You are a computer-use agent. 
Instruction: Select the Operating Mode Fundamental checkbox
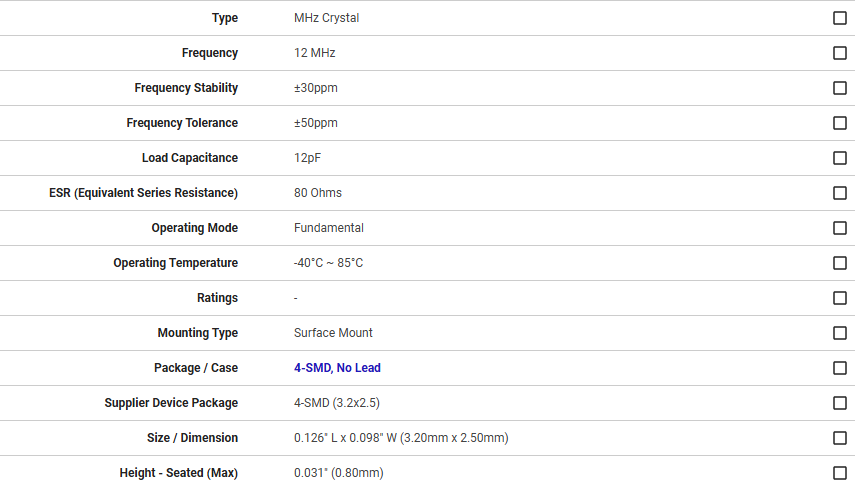coord(840,228)
